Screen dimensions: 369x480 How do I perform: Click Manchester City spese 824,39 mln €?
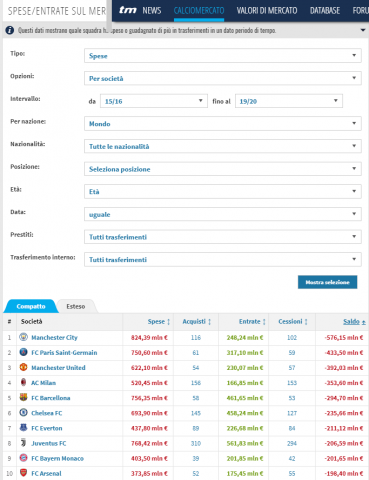(149, 337)
